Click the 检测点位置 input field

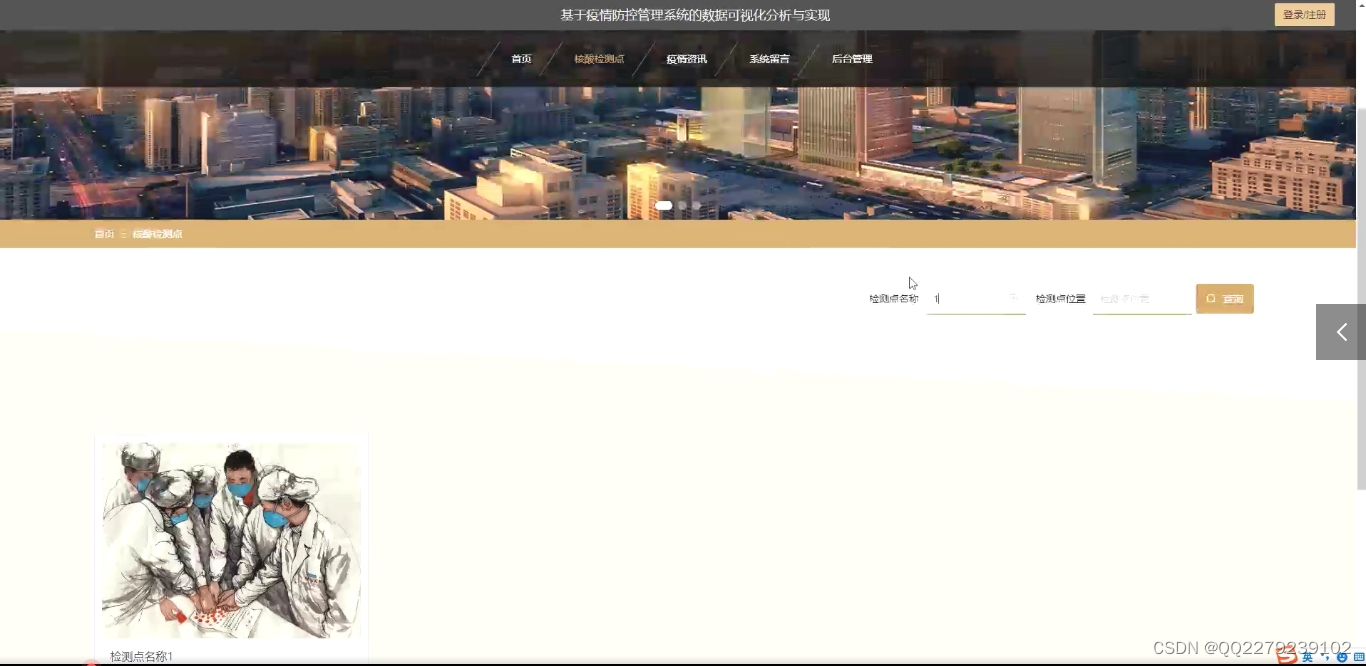pos(1142,298)
